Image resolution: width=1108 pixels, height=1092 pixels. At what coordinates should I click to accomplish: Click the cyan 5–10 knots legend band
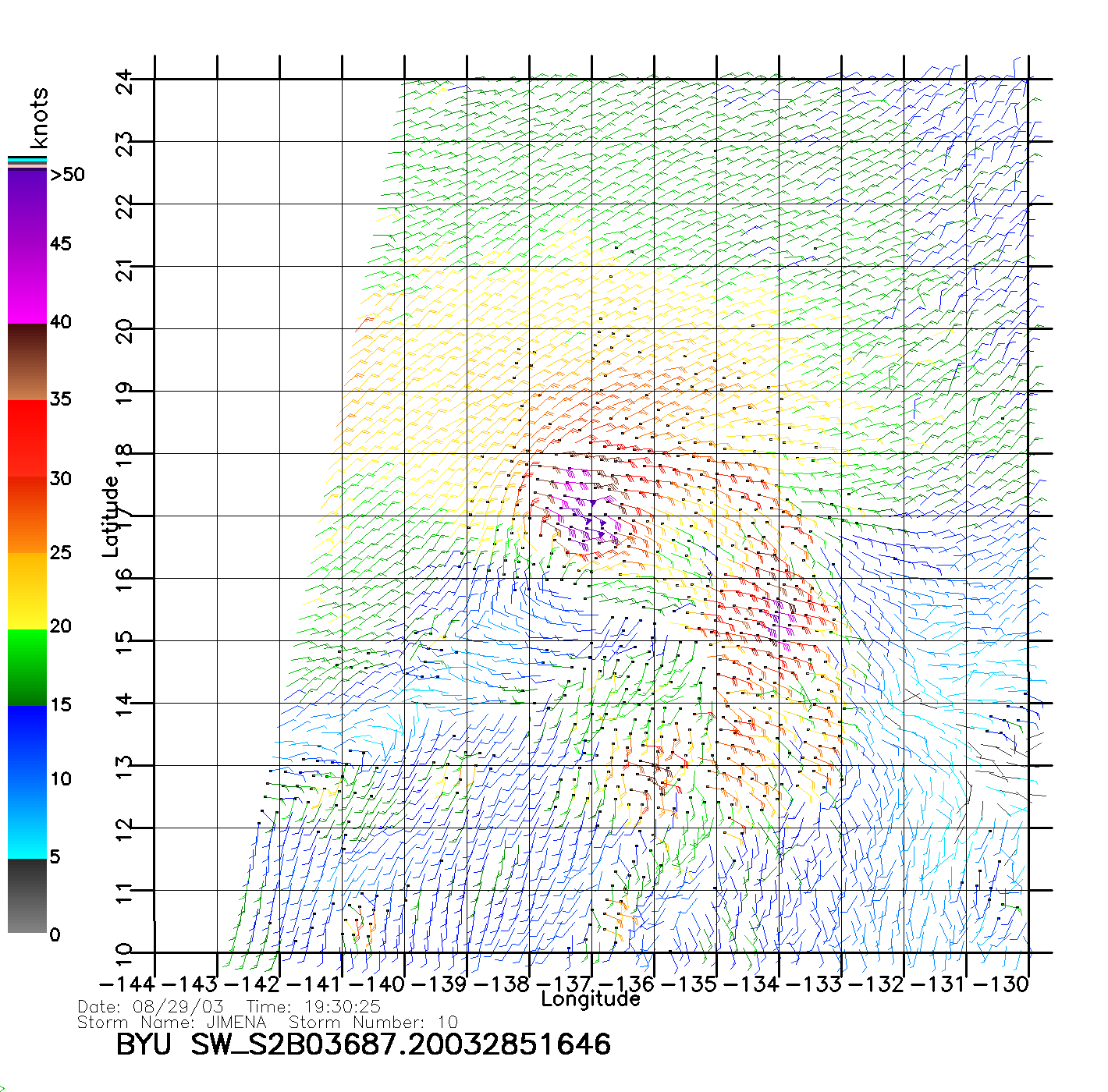(27, 819)
